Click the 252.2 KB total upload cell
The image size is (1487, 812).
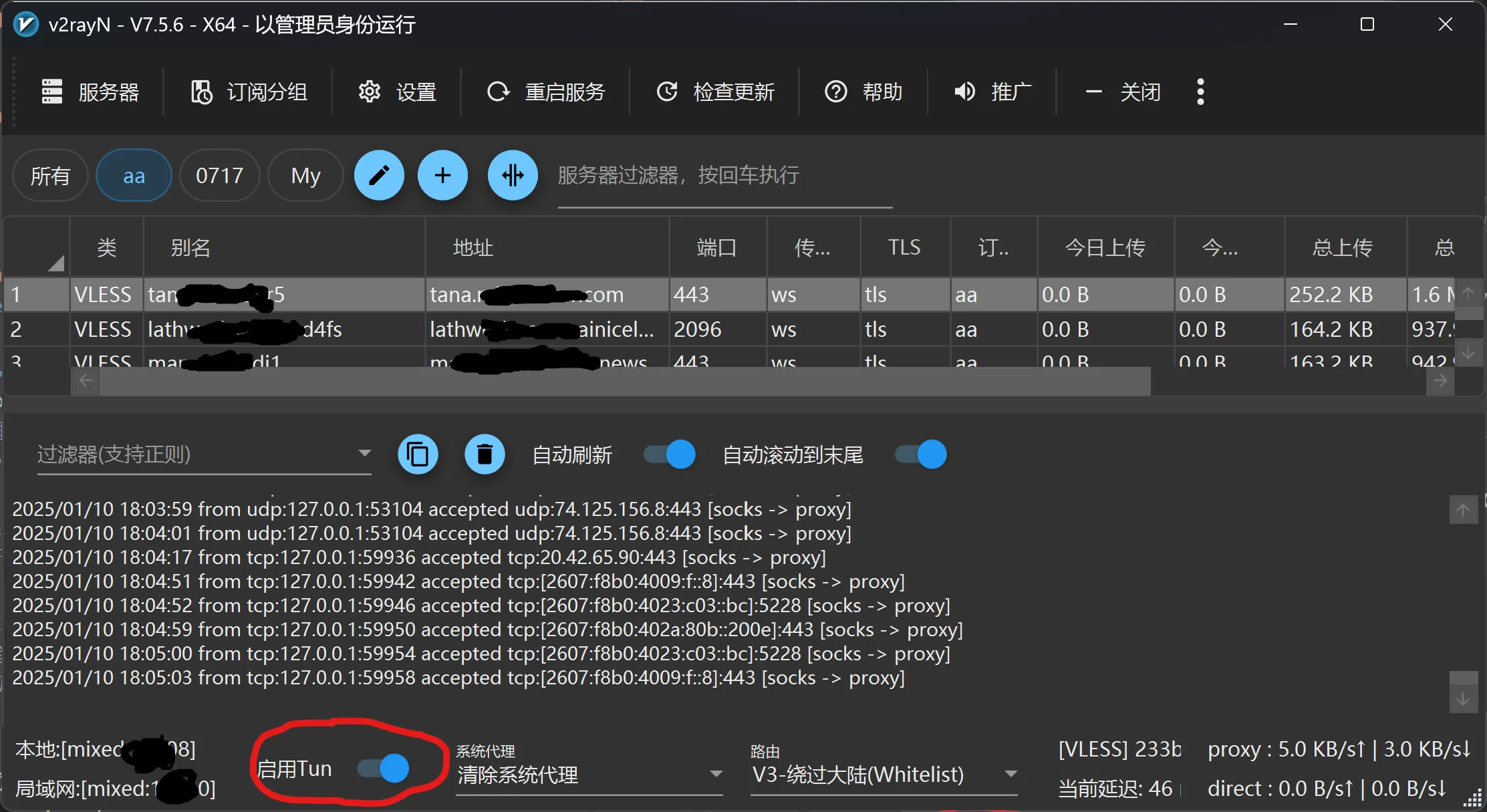coord(1345,295)
